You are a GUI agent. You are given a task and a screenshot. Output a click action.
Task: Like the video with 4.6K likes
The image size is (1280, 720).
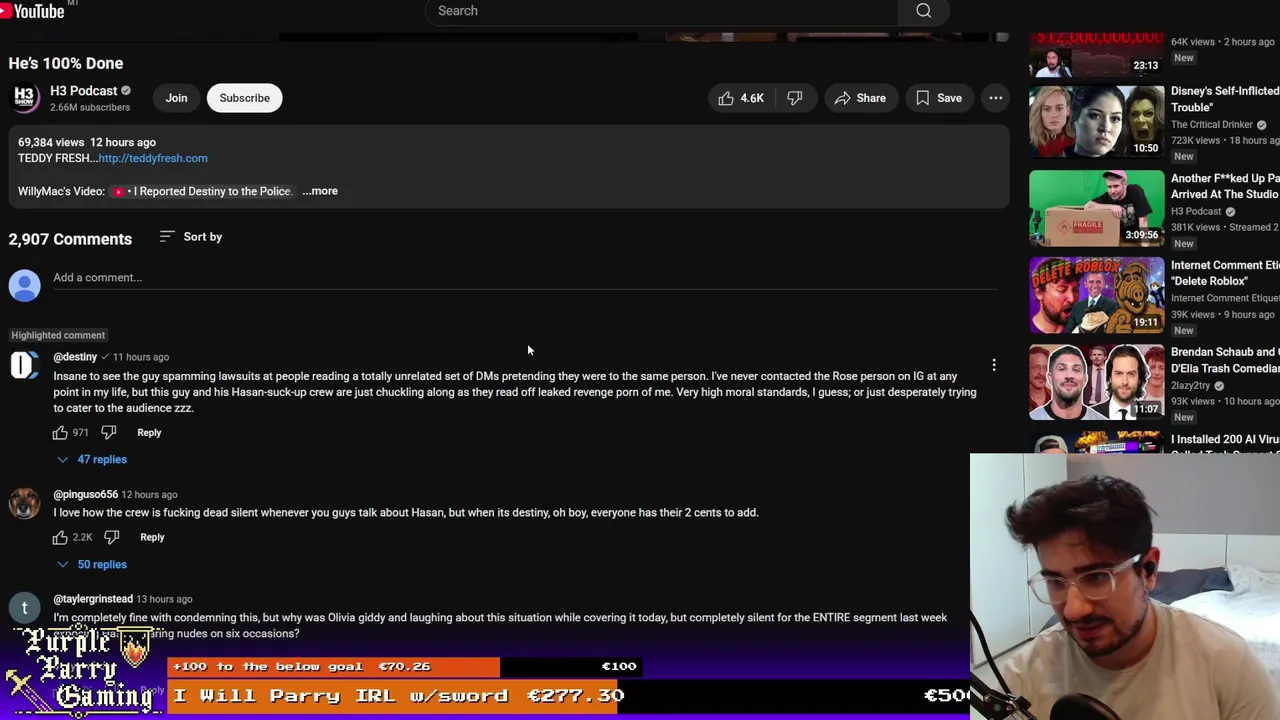point(740,98)
